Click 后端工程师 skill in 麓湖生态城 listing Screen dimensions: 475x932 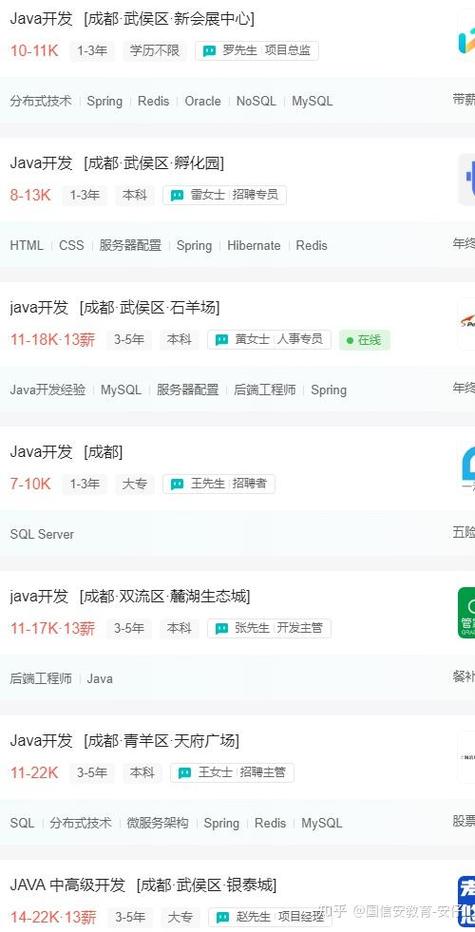[40, 679]
